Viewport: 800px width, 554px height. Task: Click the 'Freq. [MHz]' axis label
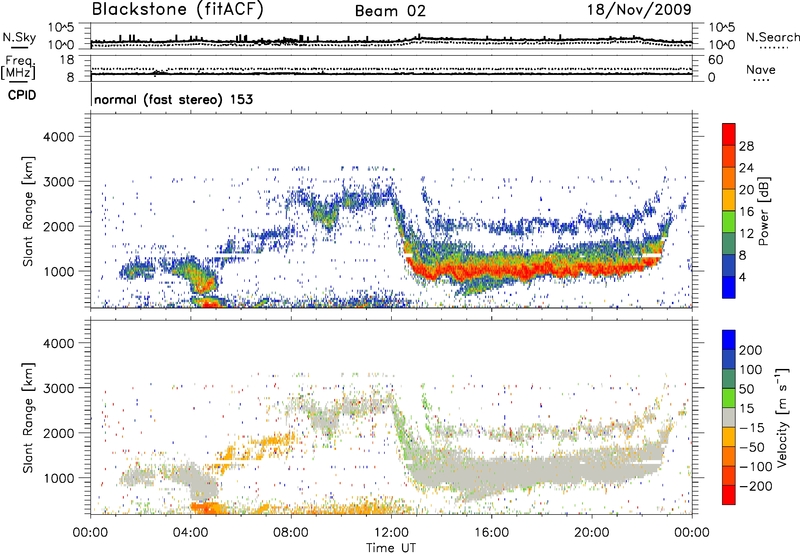[x=18, y=68]
